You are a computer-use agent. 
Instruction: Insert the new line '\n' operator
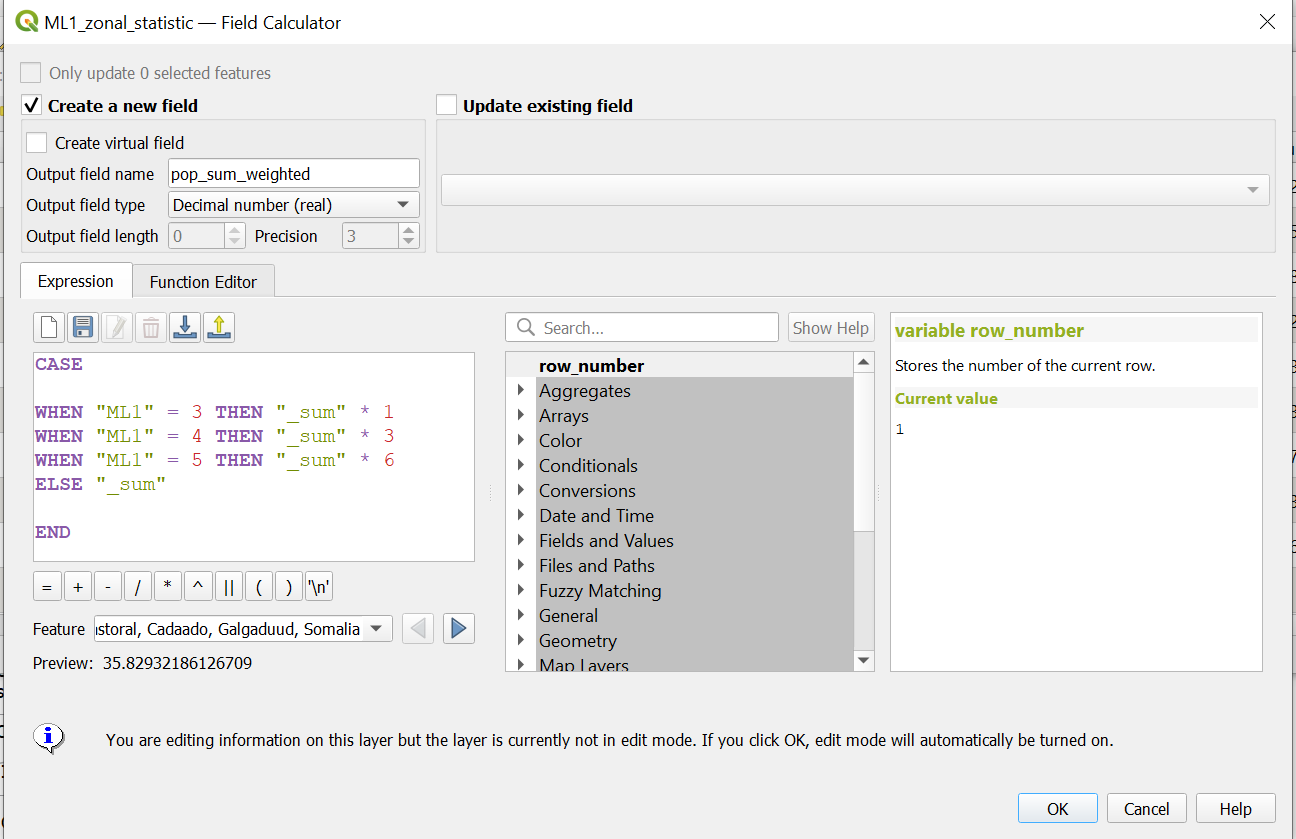coord(319,587)
